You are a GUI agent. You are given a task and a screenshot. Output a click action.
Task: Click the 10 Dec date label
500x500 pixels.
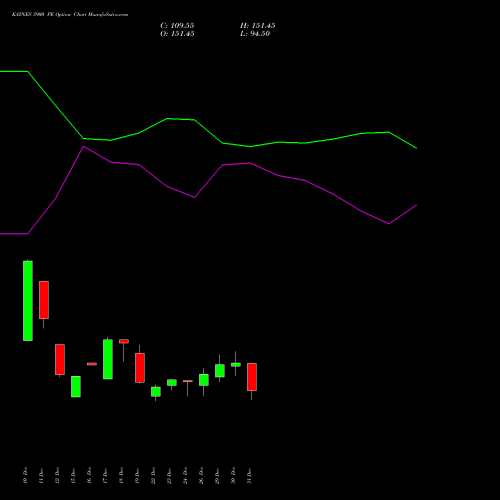26,475
